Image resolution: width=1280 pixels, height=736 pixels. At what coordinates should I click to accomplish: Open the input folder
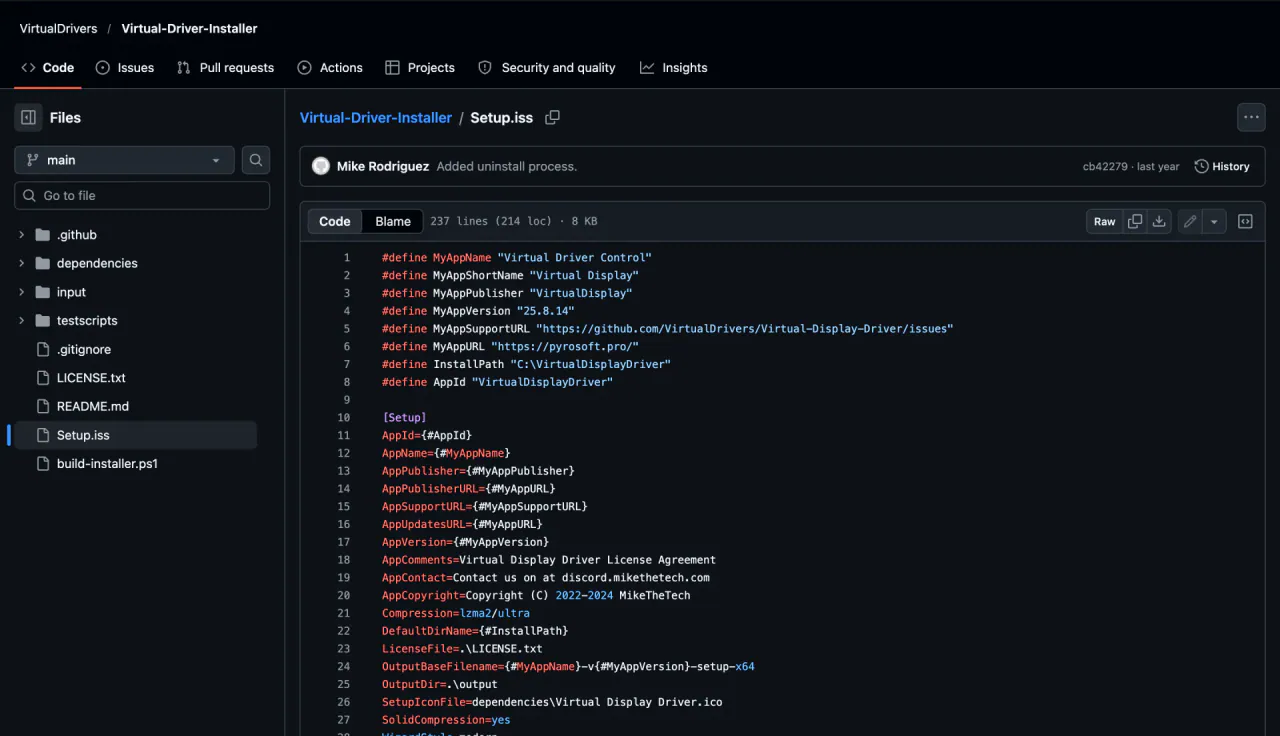[x=71, y=292]
